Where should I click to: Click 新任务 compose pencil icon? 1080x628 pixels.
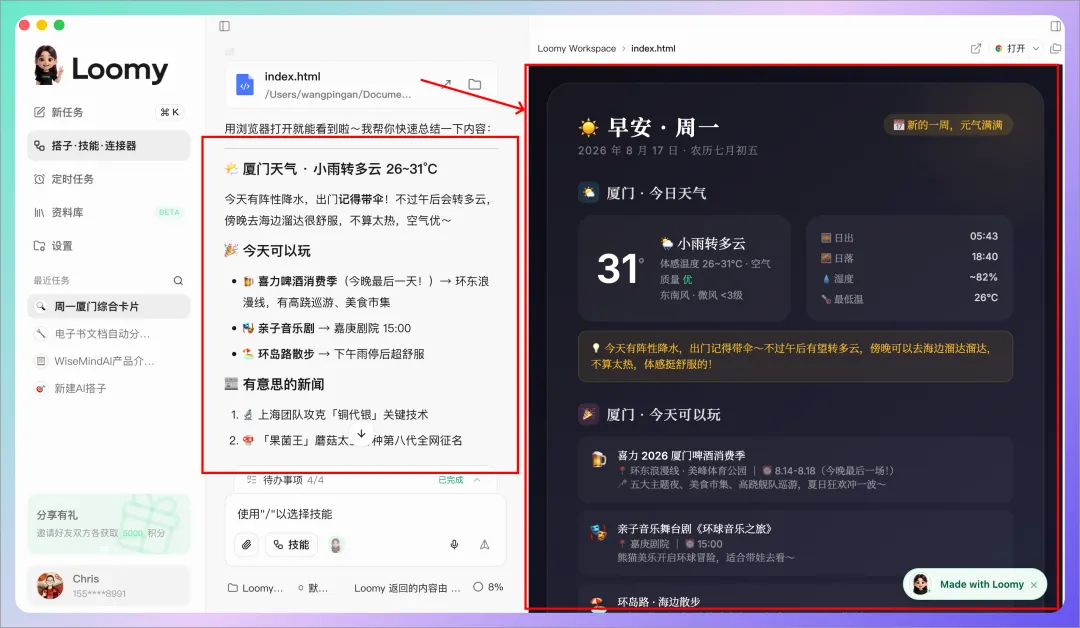pos(39,112)
